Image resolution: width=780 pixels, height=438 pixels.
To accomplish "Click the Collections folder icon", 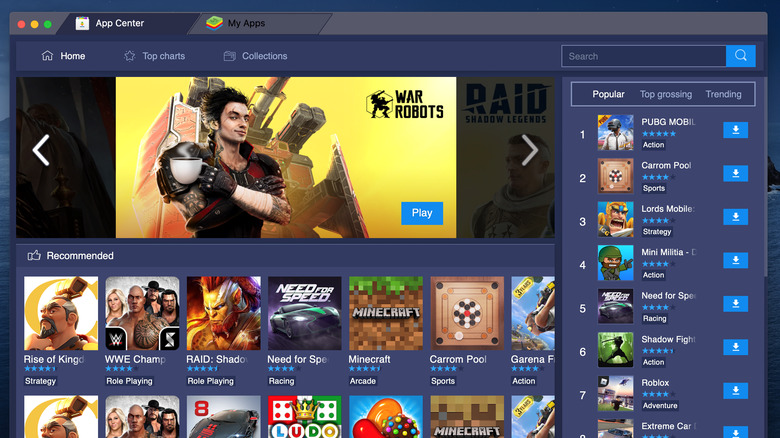I will 229,56.
